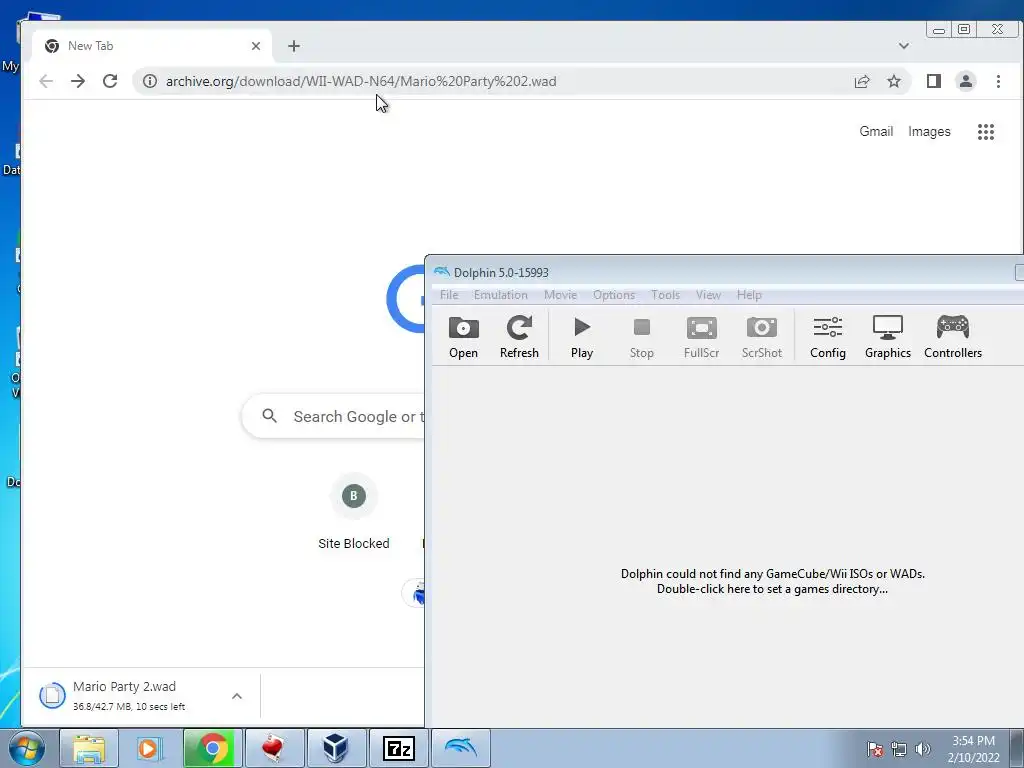Click the Play button in Dolphin

tap(581, 337)
